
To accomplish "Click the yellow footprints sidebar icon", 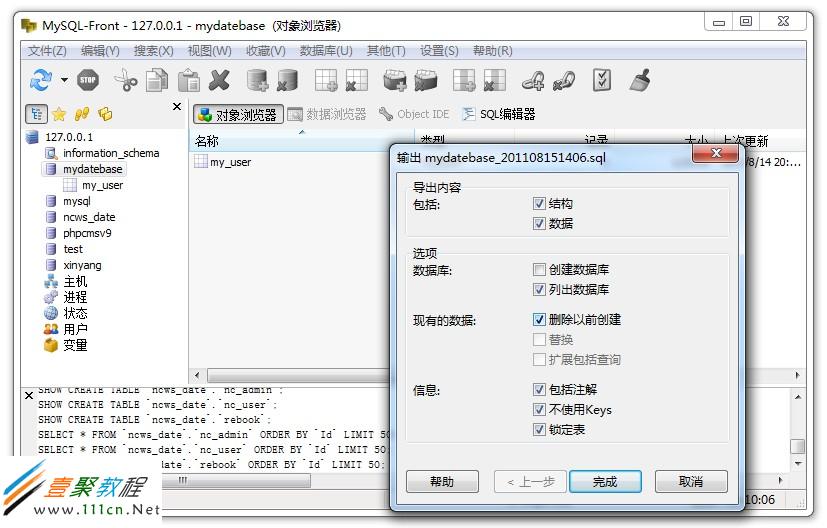I will pyautogui.click(x=82, y=114).
